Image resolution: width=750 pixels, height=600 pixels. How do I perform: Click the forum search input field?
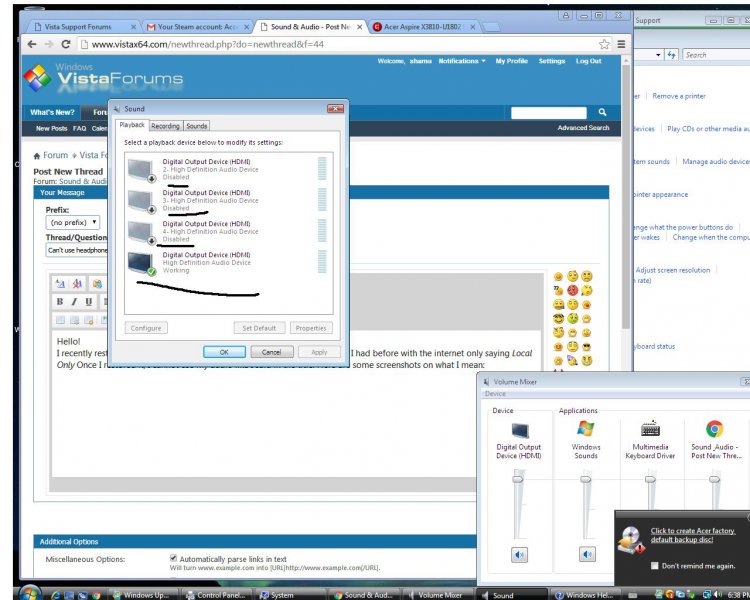coord(549,113)
